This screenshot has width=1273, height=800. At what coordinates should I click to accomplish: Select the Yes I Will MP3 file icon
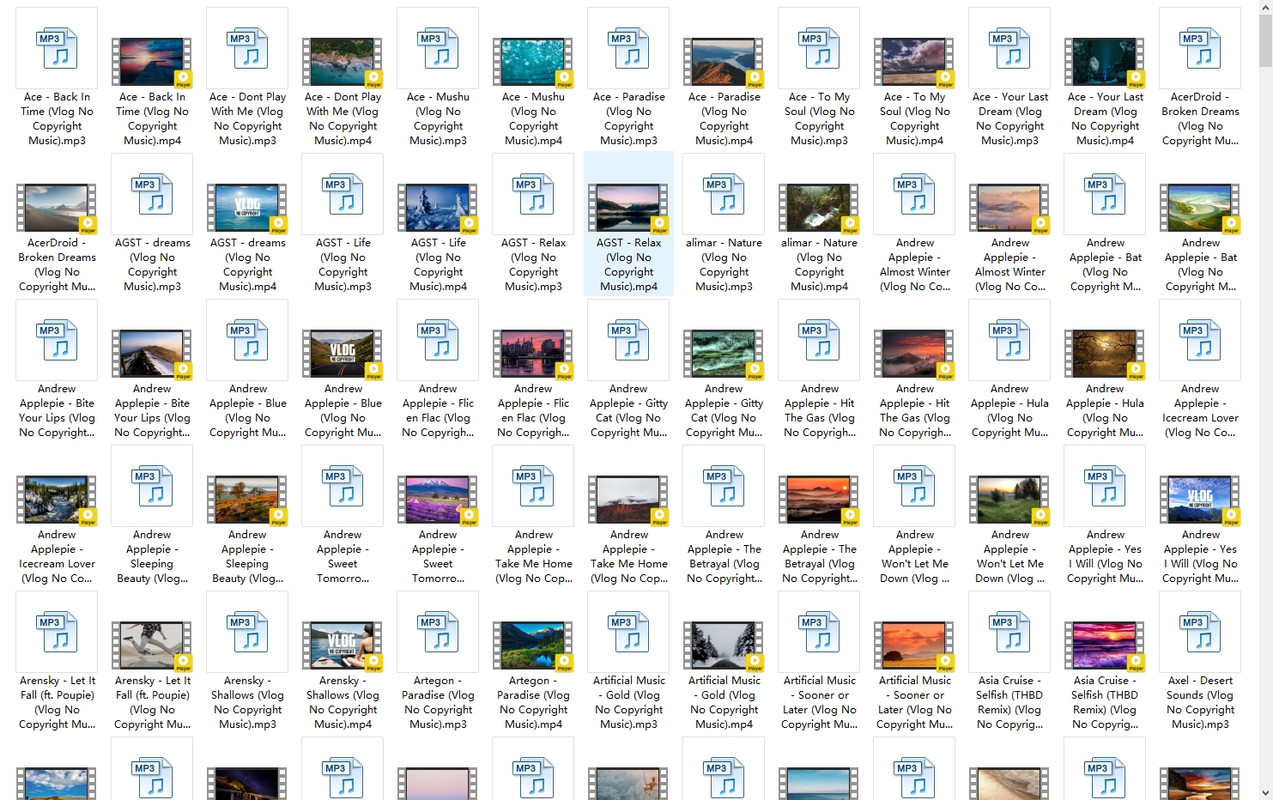(x=1106, y=486)
